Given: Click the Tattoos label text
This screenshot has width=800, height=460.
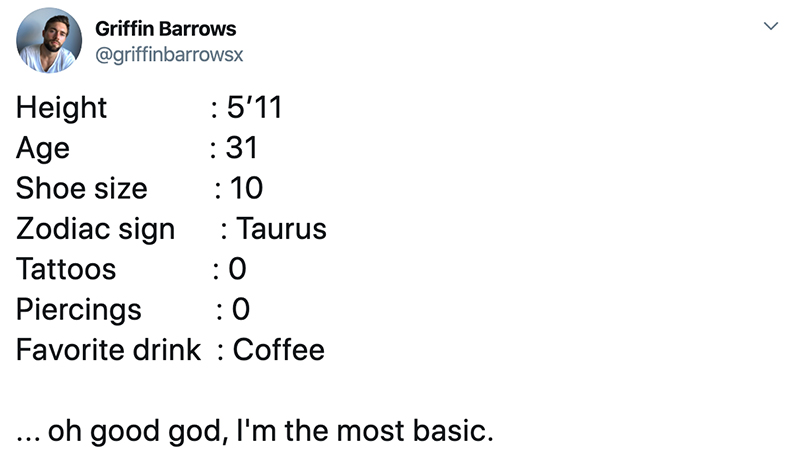Looking at the screenshot, I should pyautogui.click(x=66, y=269).
